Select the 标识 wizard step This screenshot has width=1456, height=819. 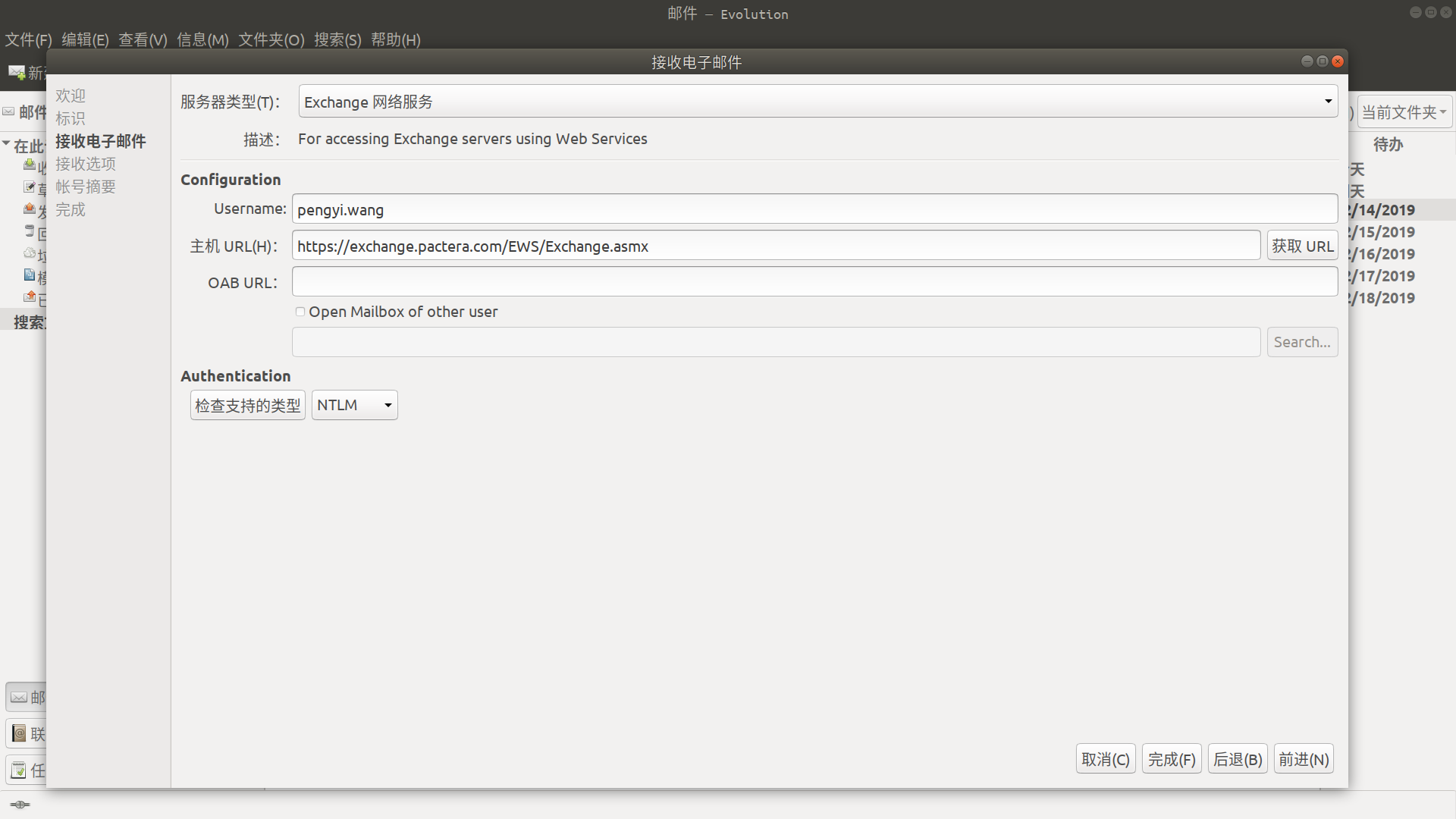point(71,118)
